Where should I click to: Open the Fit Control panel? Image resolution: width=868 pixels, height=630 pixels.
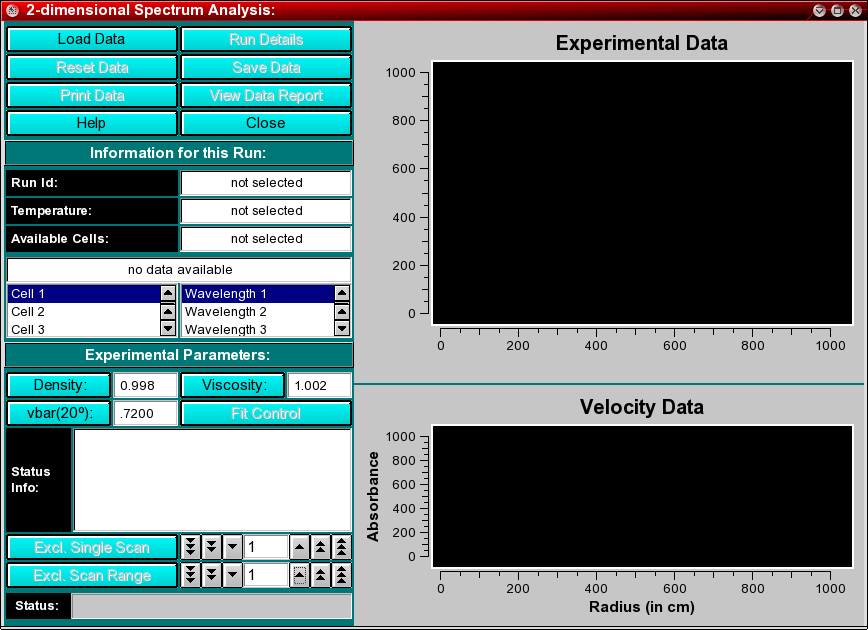266,414
